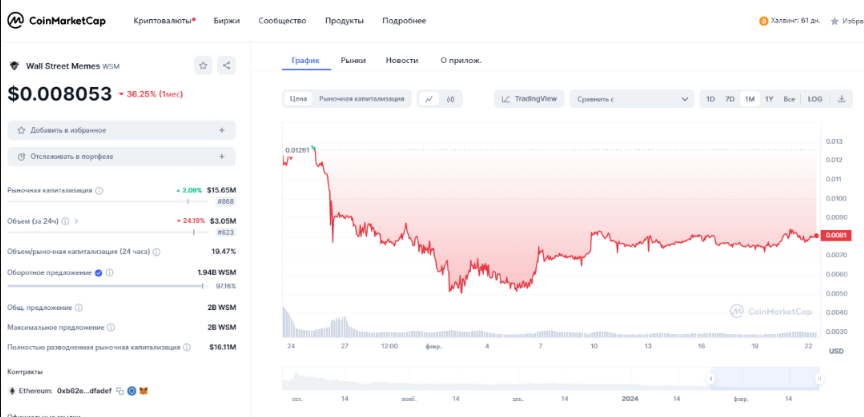Switch to line chart icon
864x417 pixels.
tap(429, 99)
